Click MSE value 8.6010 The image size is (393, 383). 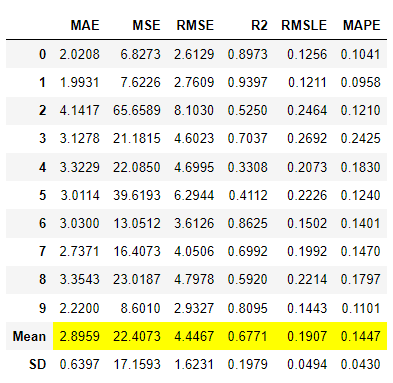click(x=140, y=308)
